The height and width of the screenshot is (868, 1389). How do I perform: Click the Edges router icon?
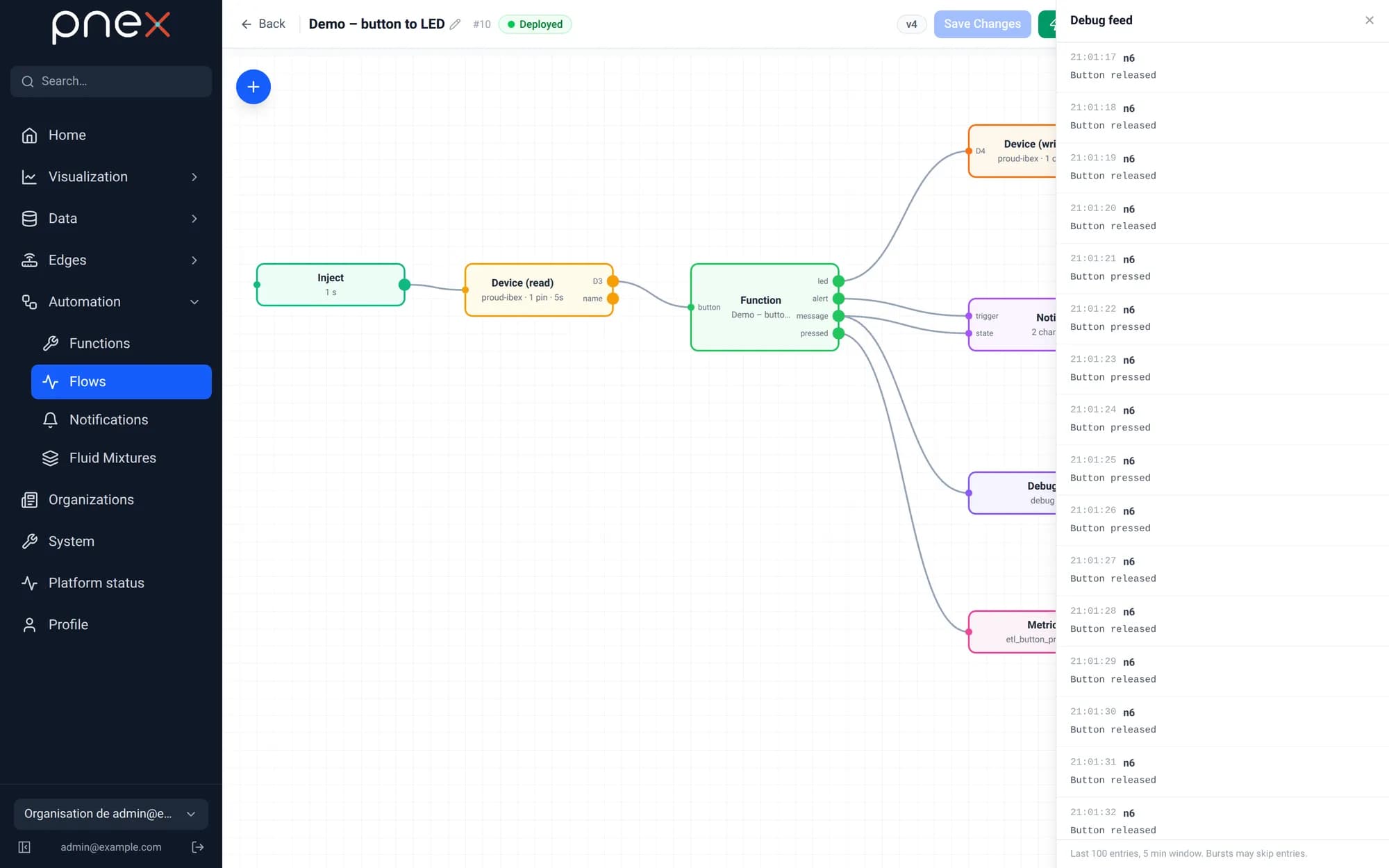(29, 260)
